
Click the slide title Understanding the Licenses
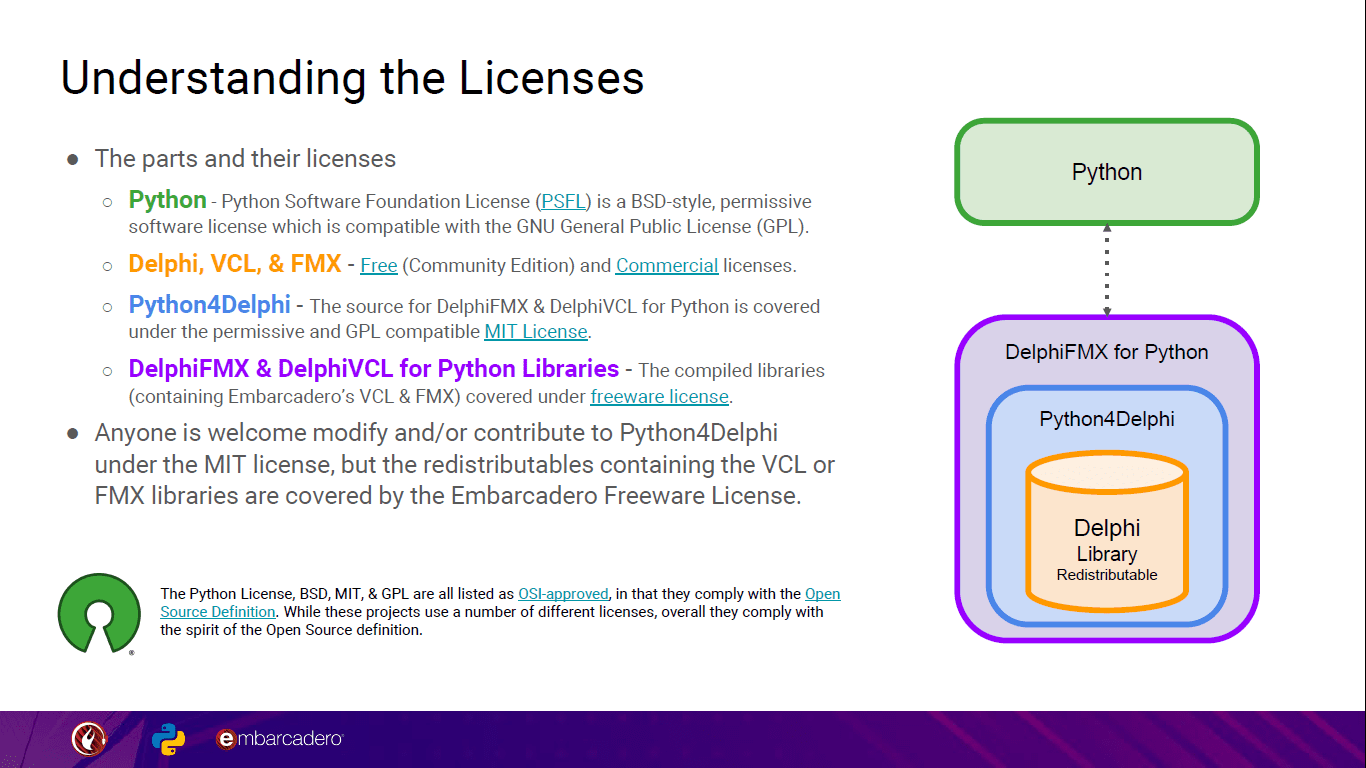[353, 78]
